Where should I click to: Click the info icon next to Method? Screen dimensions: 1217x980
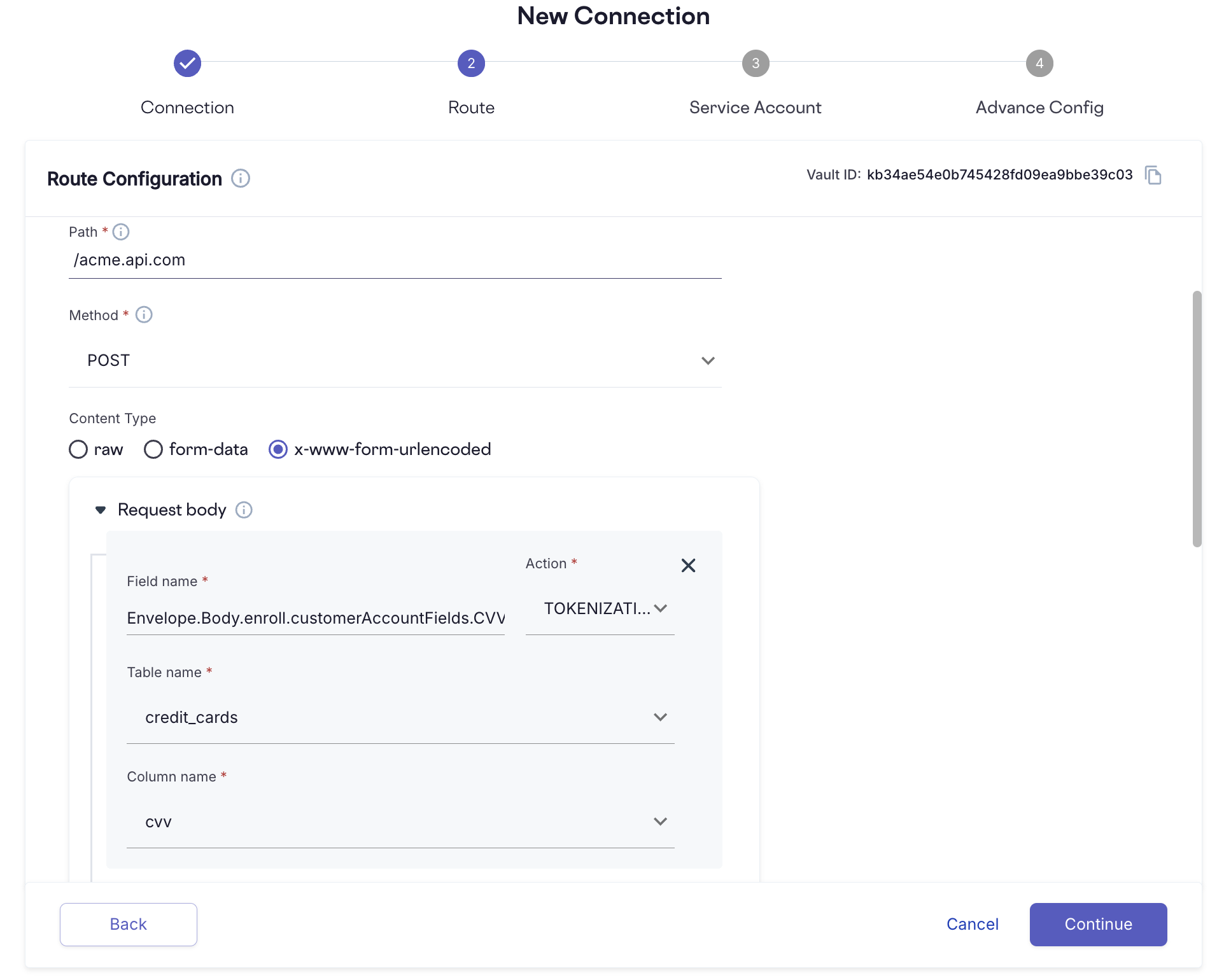(144, 314)
